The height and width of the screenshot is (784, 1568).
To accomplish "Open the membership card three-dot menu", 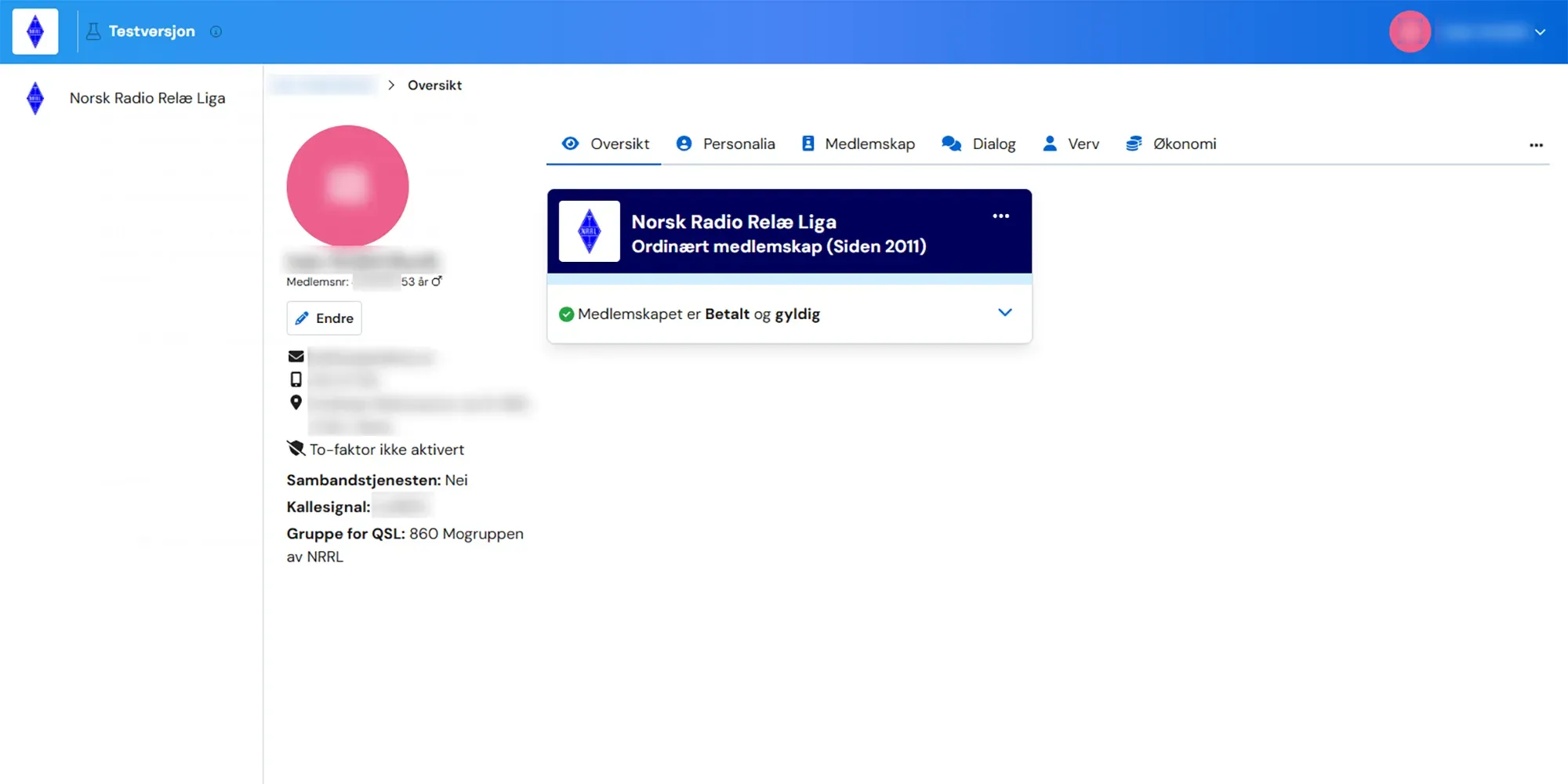I will click(1001, 216).
